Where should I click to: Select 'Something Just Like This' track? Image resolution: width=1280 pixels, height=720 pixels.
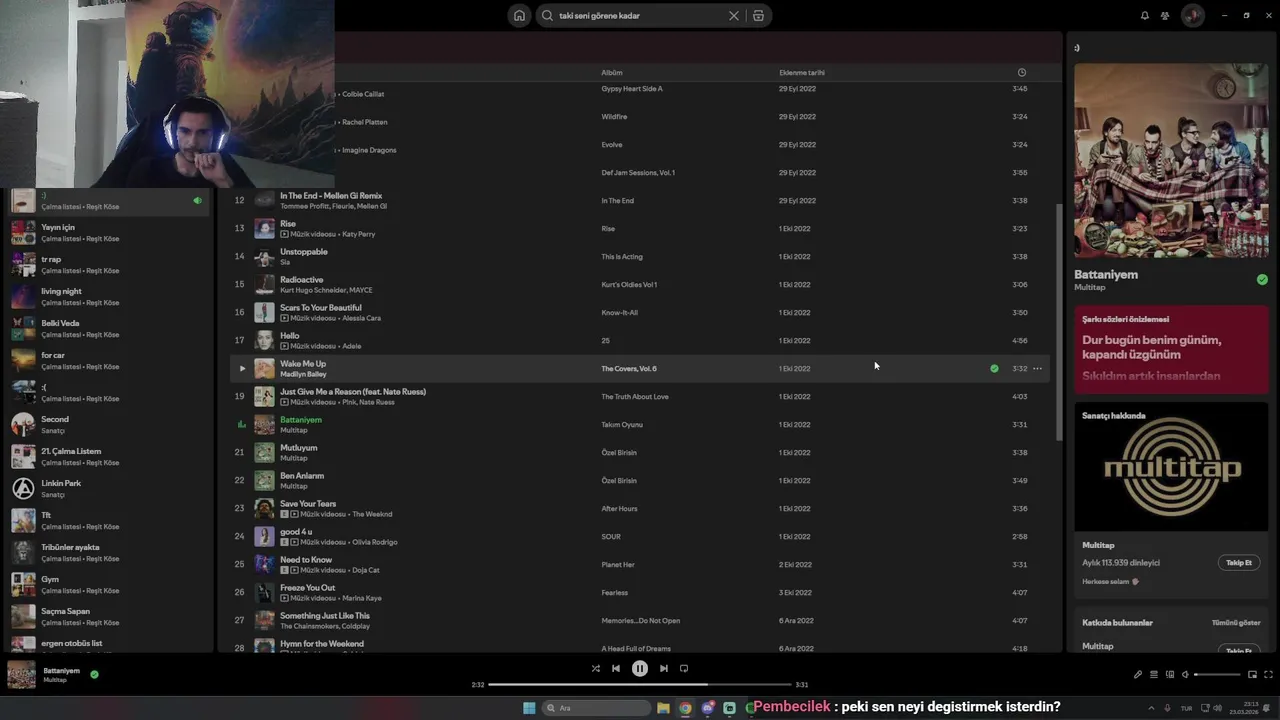coord(640,620)
